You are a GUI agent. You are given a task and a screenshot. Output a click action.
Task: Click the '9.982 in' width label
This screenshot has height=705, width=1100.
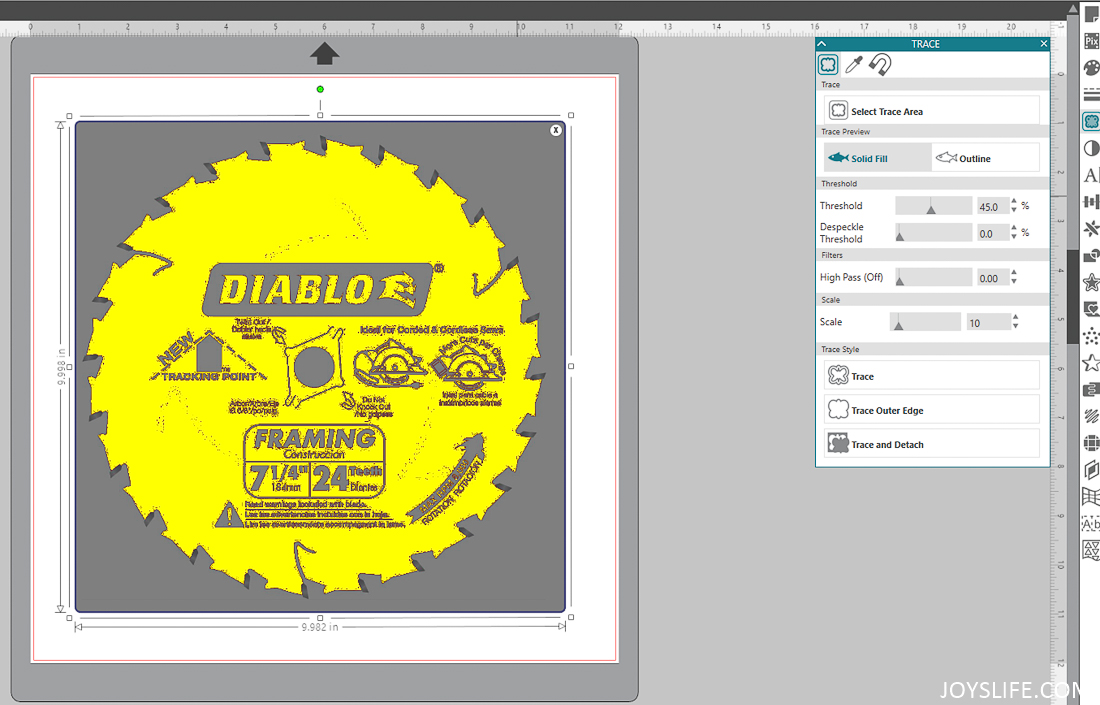(x=320, y=627)
